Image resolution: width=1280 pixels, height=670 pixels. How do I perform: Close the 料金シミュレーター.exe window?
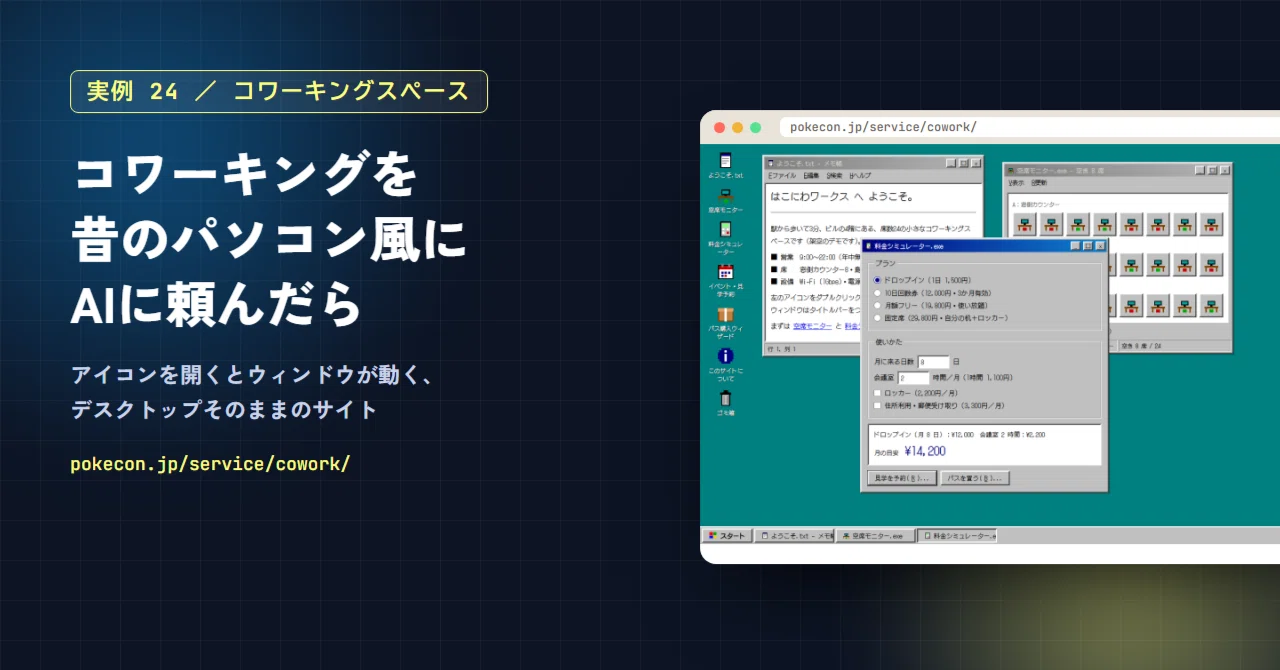pyautogui.click(x=1100, y=245)
